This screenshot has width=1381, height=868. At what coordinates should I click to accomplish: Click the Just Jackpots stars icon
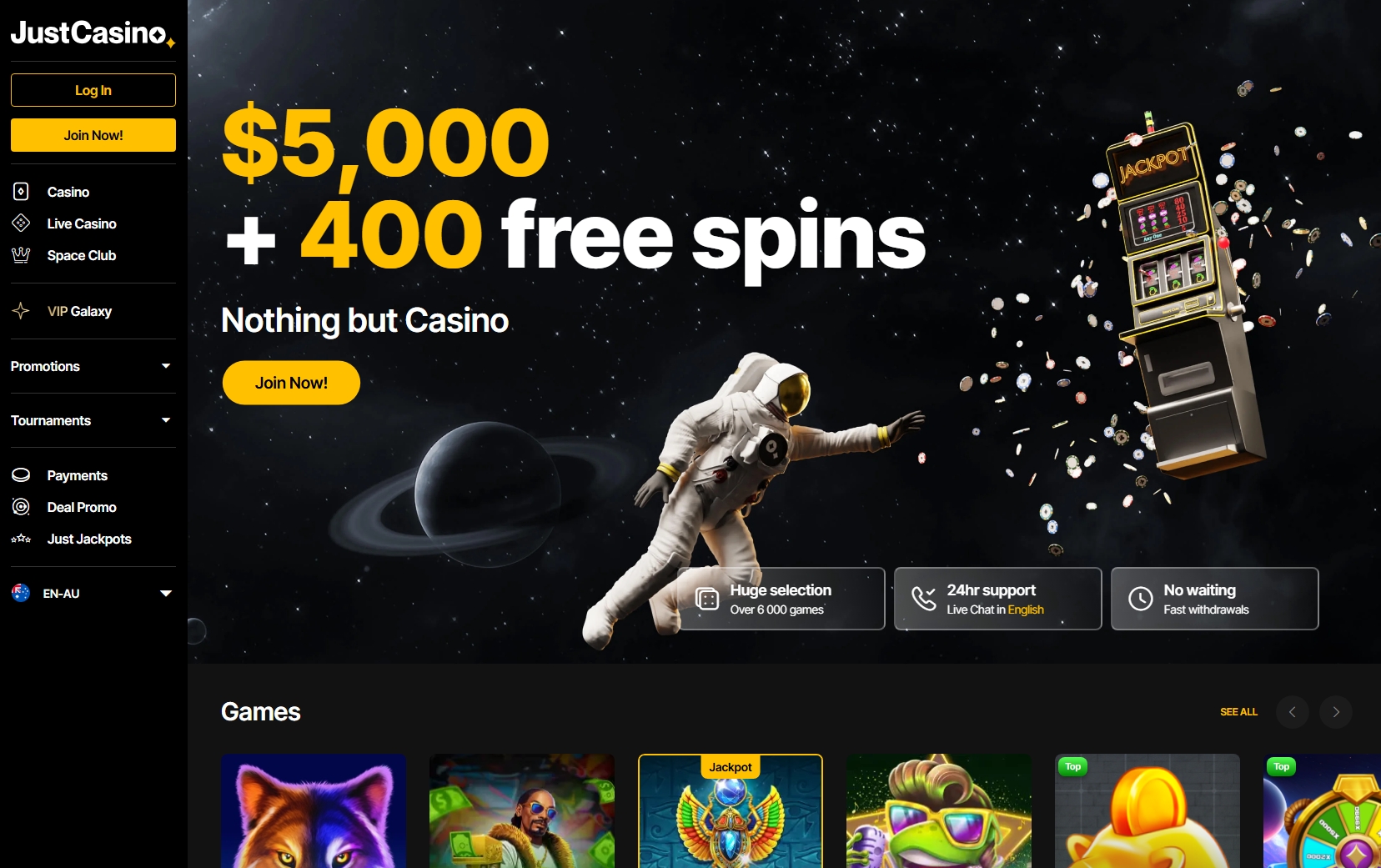[x=21, y=539]
